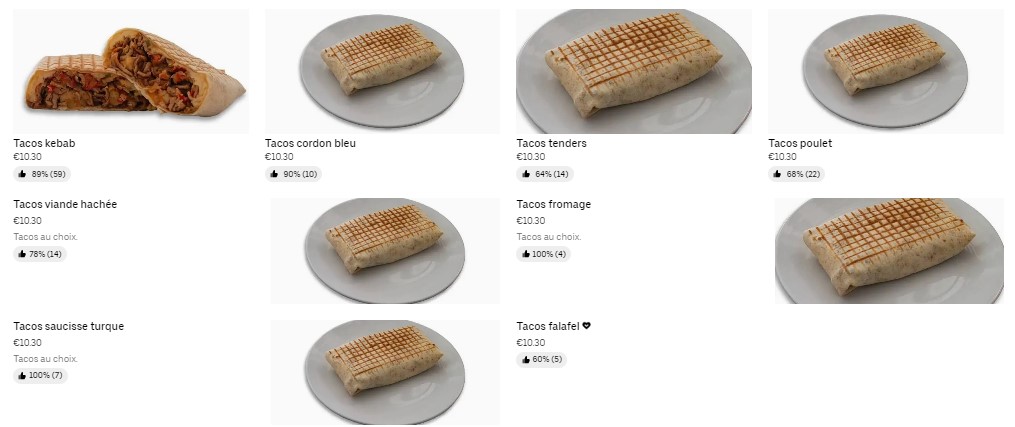Viewport: 1015px width, 427px height.
Task: Click the thumbs-up icon on Tacos kebab rating
Action: pos(22,174)
